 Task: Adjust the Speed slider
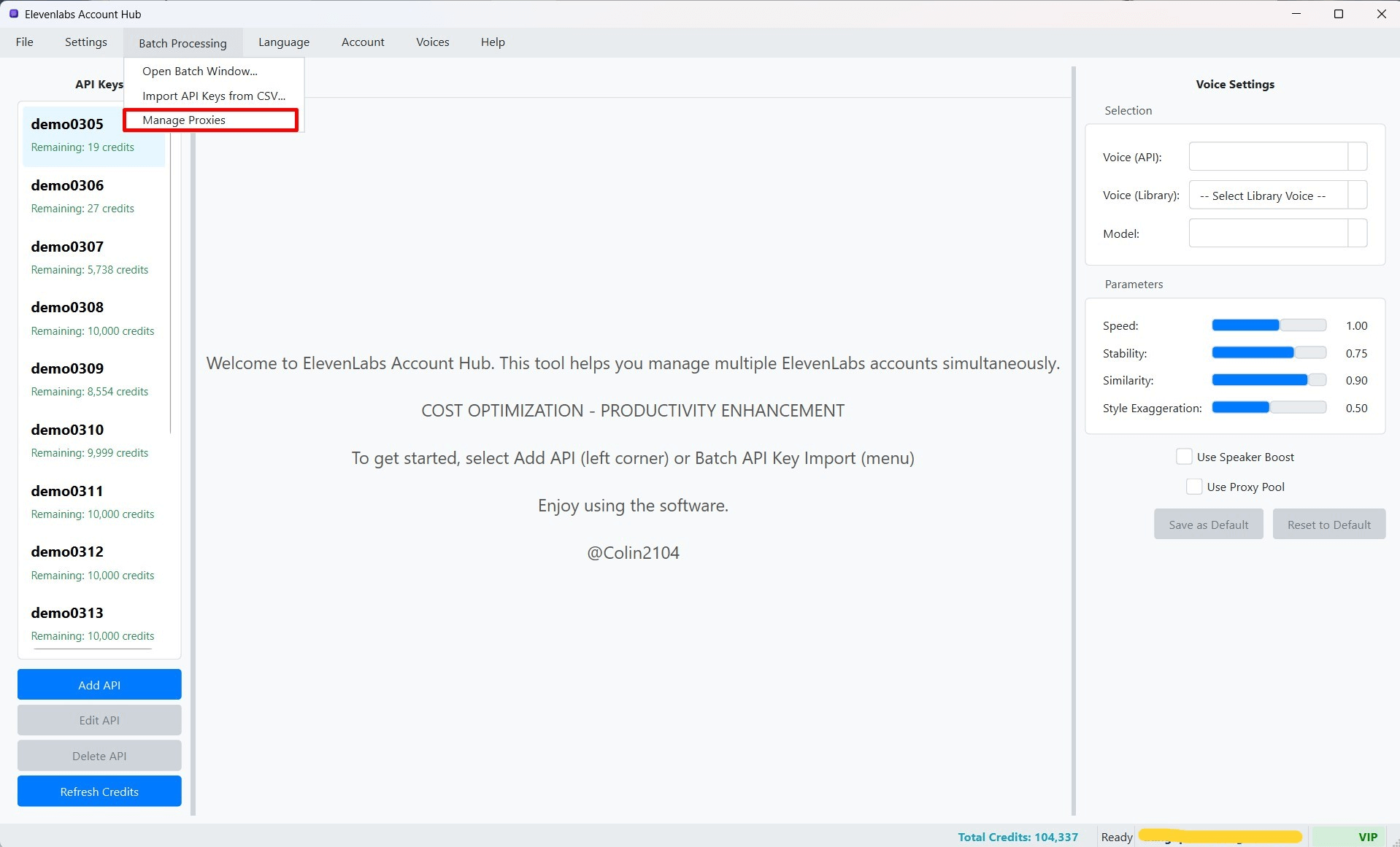point(1269,325)
